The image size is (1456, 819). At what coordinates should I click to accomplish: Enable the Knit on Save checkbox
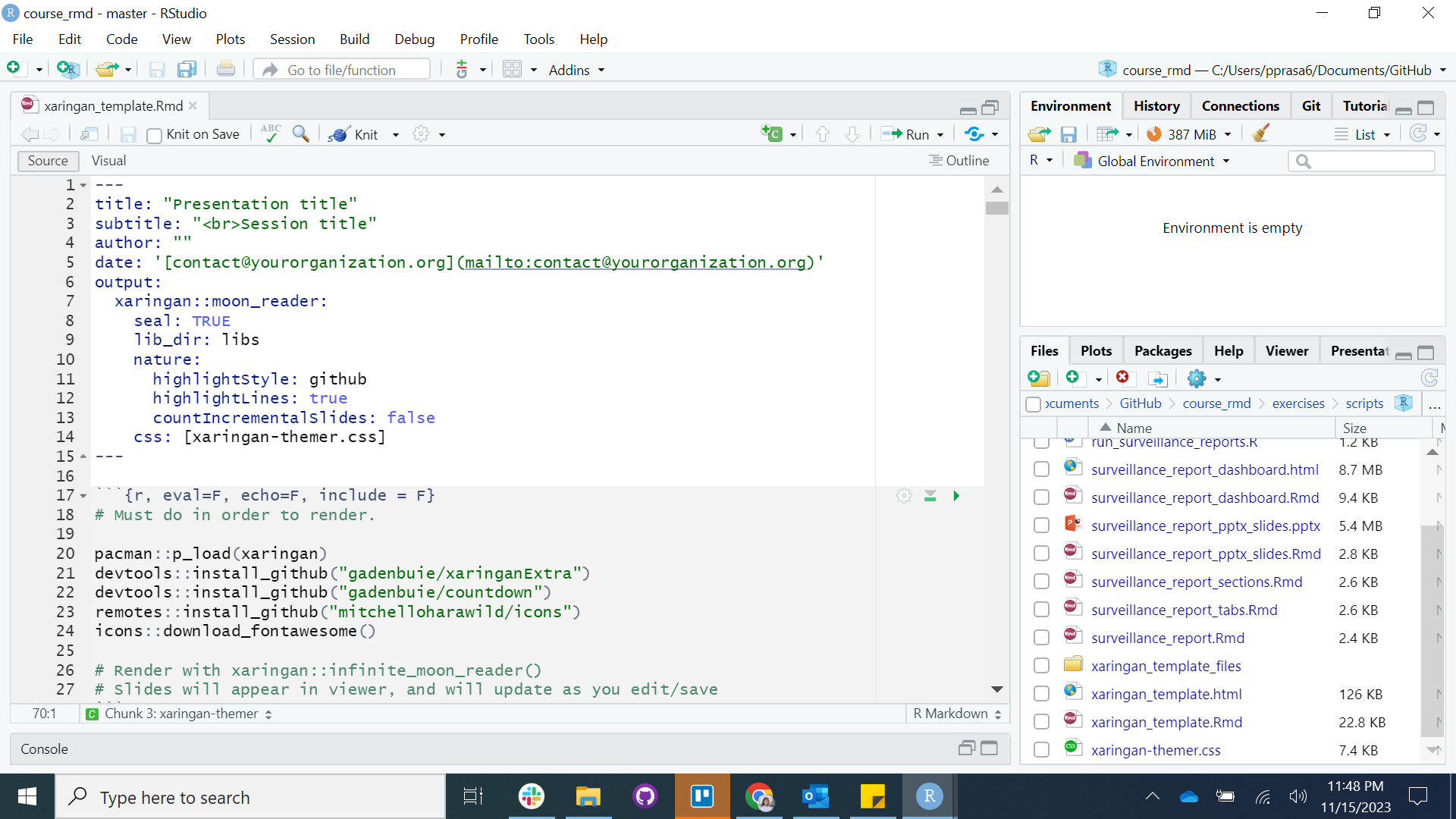pos(154,135)
